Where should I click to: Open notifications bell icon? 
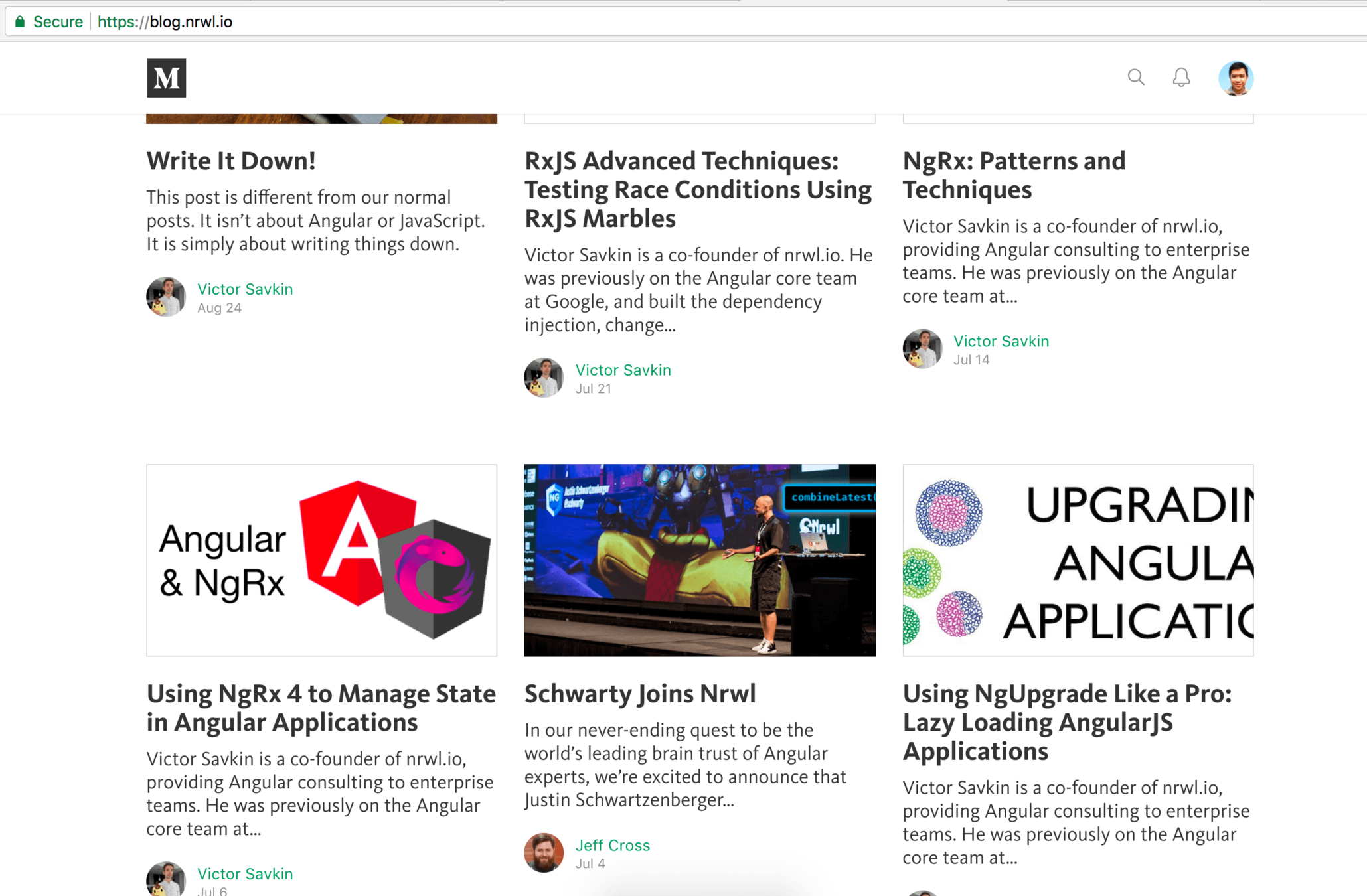coord(1180,78)
